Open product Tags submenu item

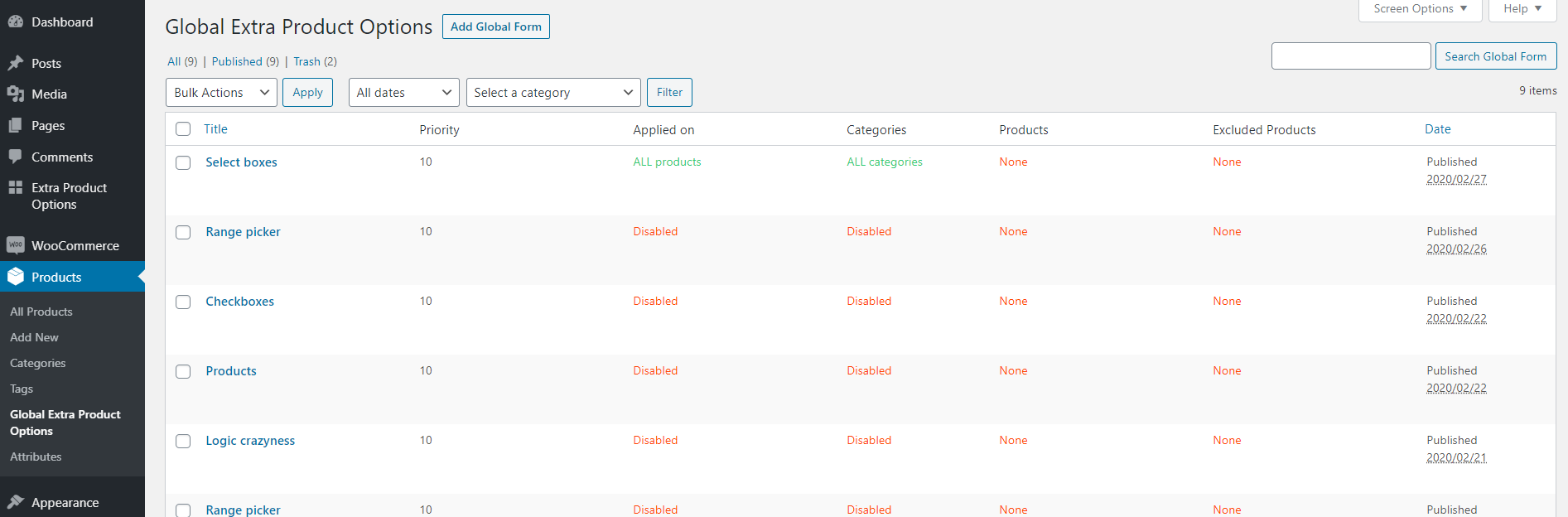(22, 389)
